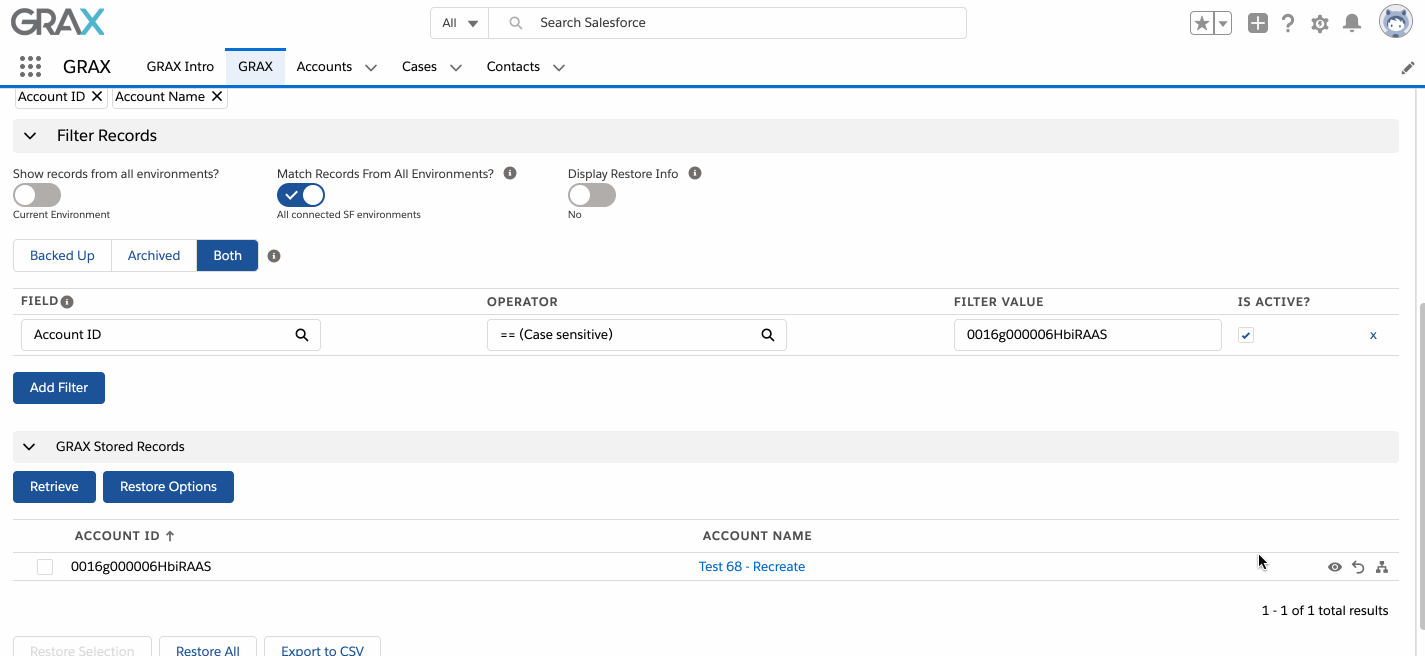Open the record hierarchy icon
Viewport: 1425px width, 656px height.
point(1382,567)
